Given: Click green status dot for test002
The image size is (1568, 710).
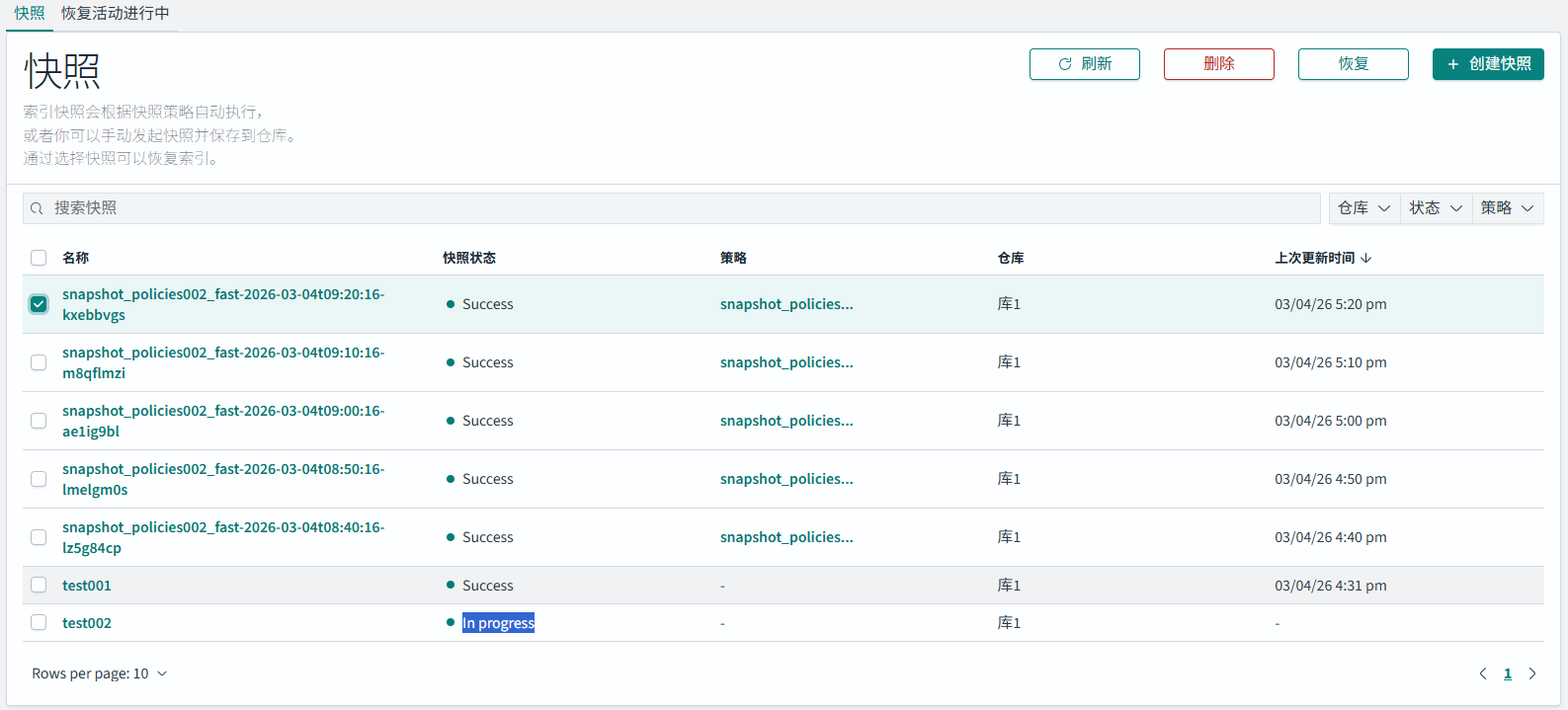Looking at the screenshot, I should click(451, 623).
